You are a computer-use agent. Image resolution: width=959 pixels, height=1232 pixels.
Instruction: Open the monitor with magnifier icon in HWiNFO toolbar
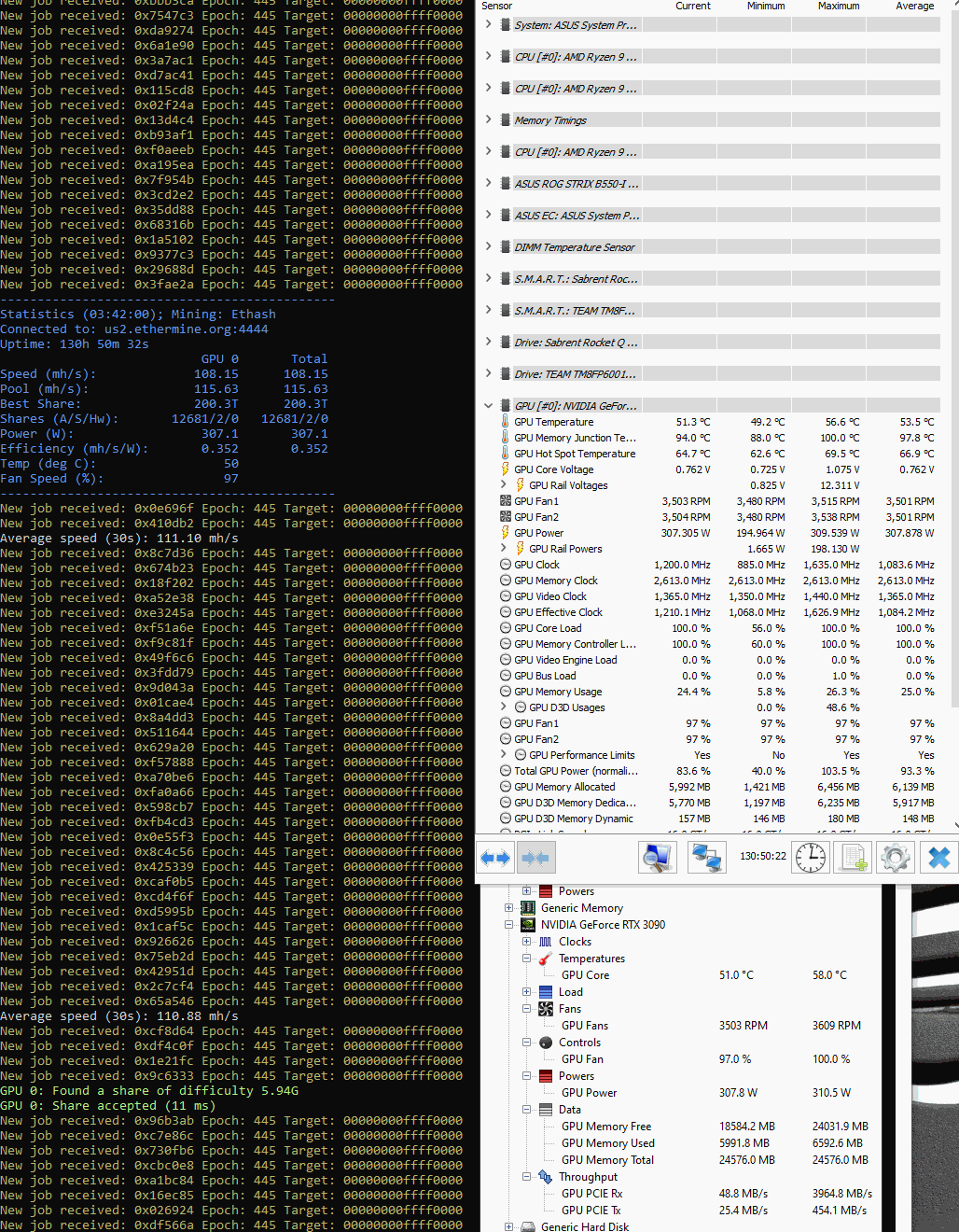[658, 858]
